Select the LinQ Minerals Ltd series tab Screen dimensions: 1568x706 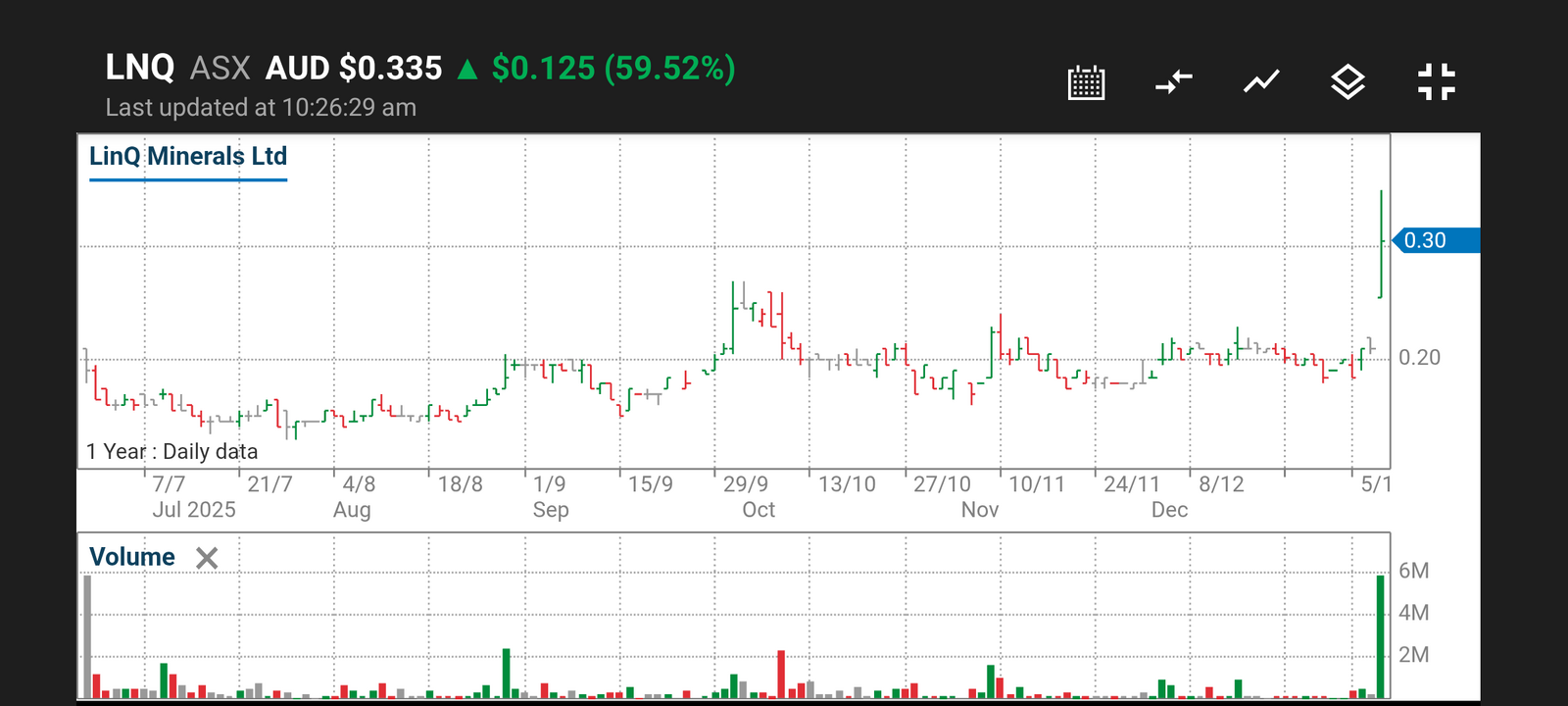coord(188,157)
